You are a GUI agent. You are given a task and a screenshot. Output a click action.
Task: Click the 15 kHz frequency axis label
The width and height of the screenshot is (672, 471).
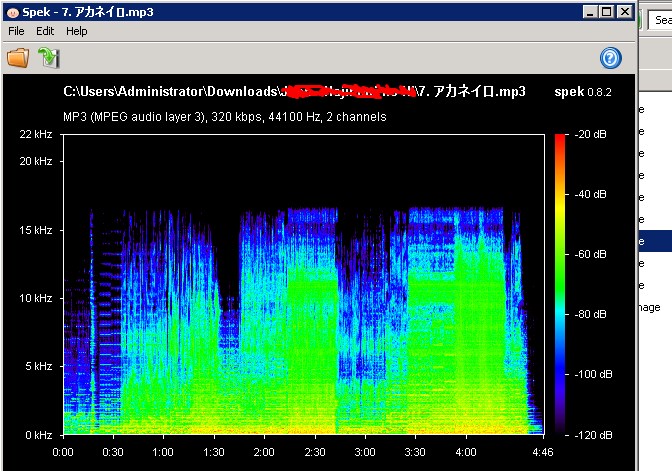pyautogui.click(x=36, y=230)
